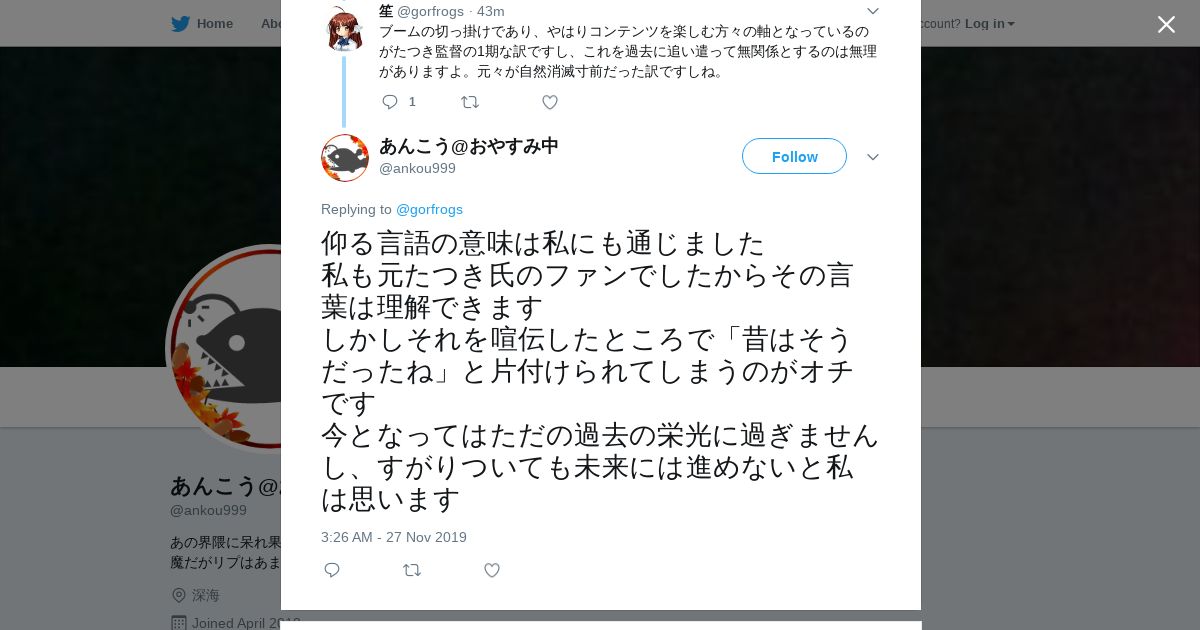Open the @gorfrogs username at top
The image size is (1200, 630).
pos(430,11)
